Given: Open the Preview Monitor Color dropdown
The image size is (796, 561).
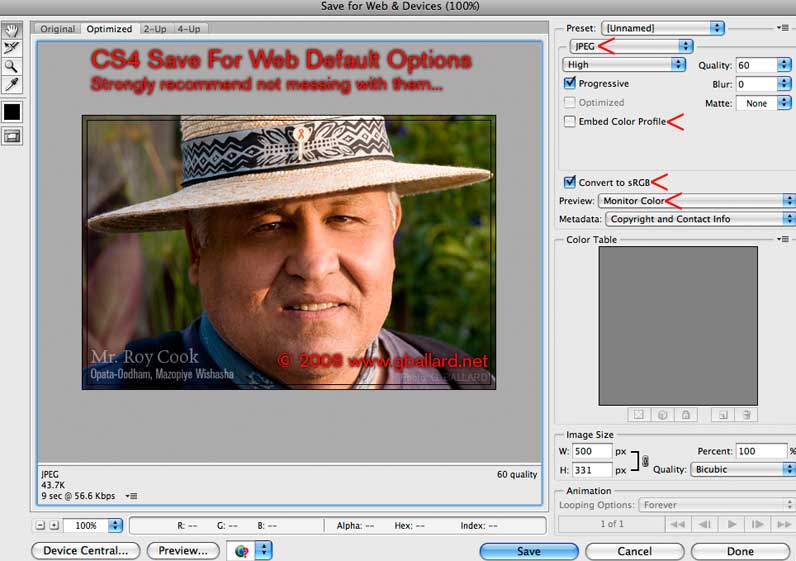Looking at the screenshot, I should click(696, 201).
